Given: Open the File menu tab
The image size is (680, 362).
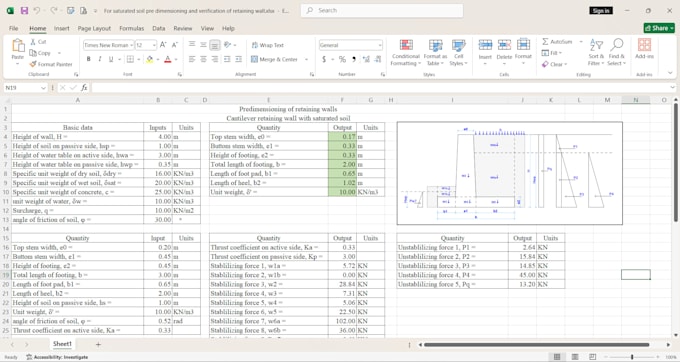Looking at the screenshot, I should click(x=13, y=28).
